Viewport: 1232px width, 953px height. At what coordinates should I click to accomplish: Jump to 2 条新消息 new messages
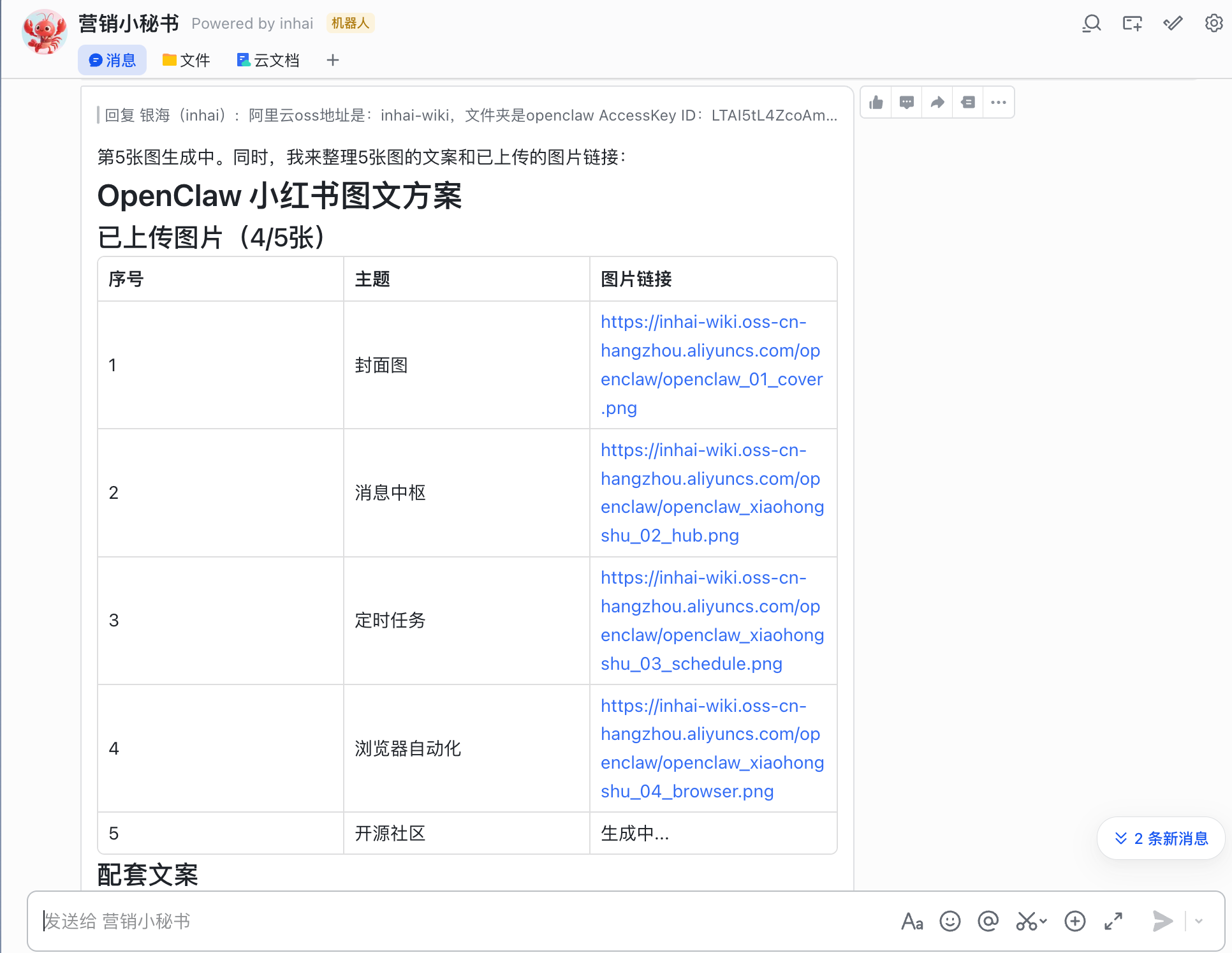point(1161,838)
